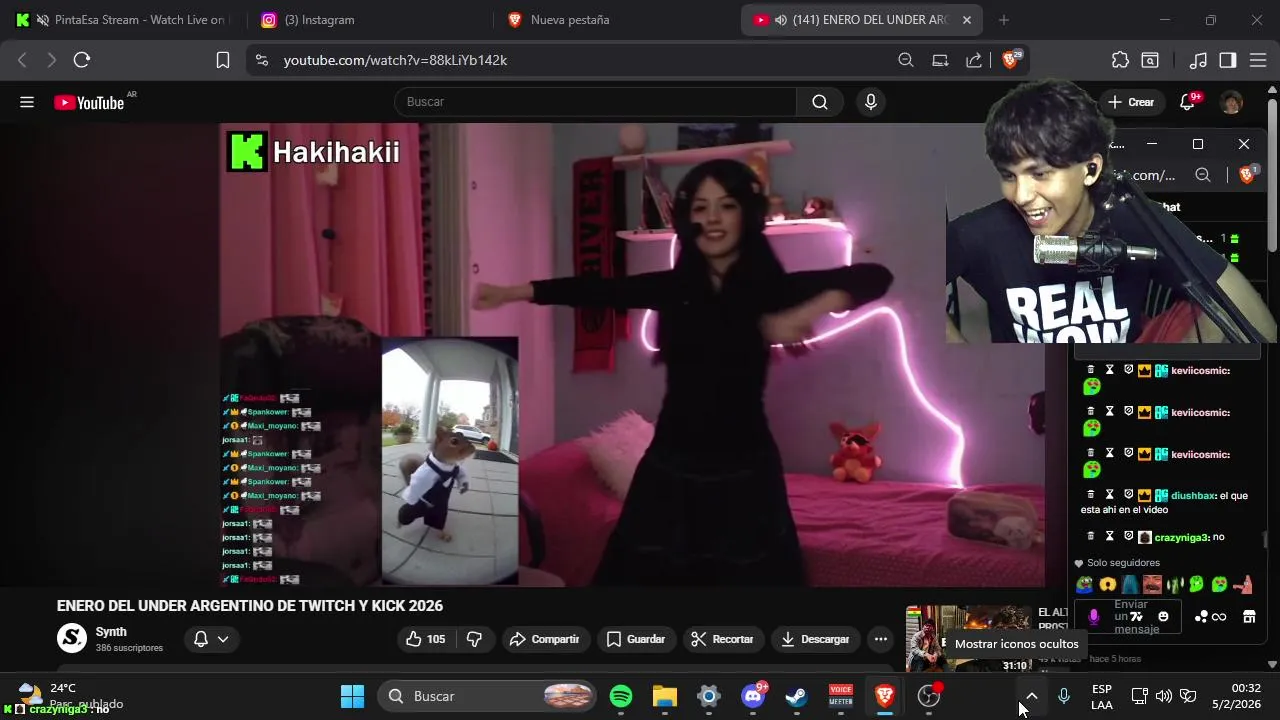Open Voicemeeter from the taskbar
The image size is (1280, 720).
841,696
